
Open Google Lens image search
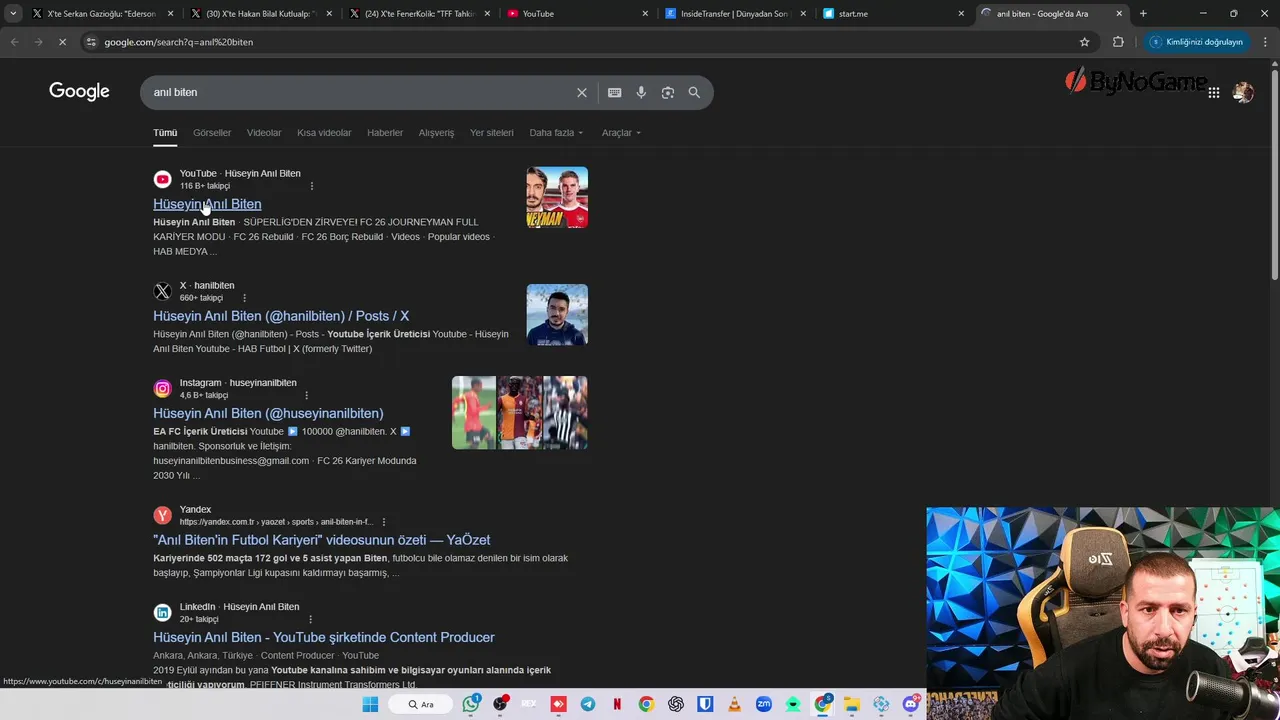pyautogui.click(x=667, y=92)
